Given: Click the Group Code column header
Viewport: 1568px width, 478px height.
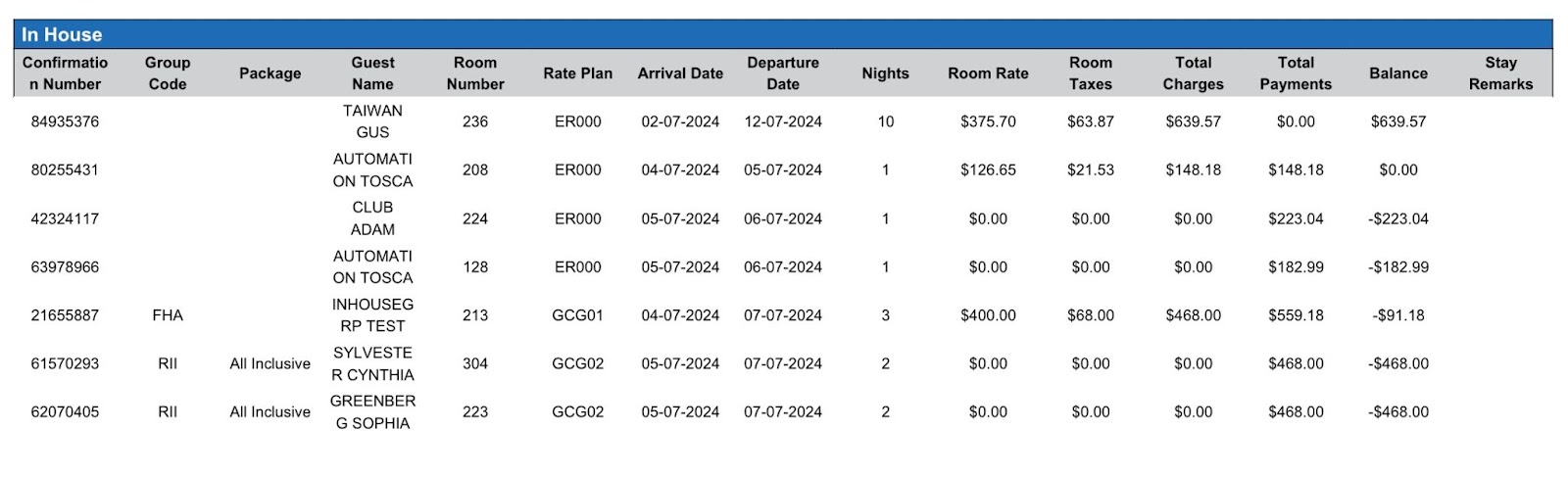Looking at the screenshot, I should [x=168, y=73].
